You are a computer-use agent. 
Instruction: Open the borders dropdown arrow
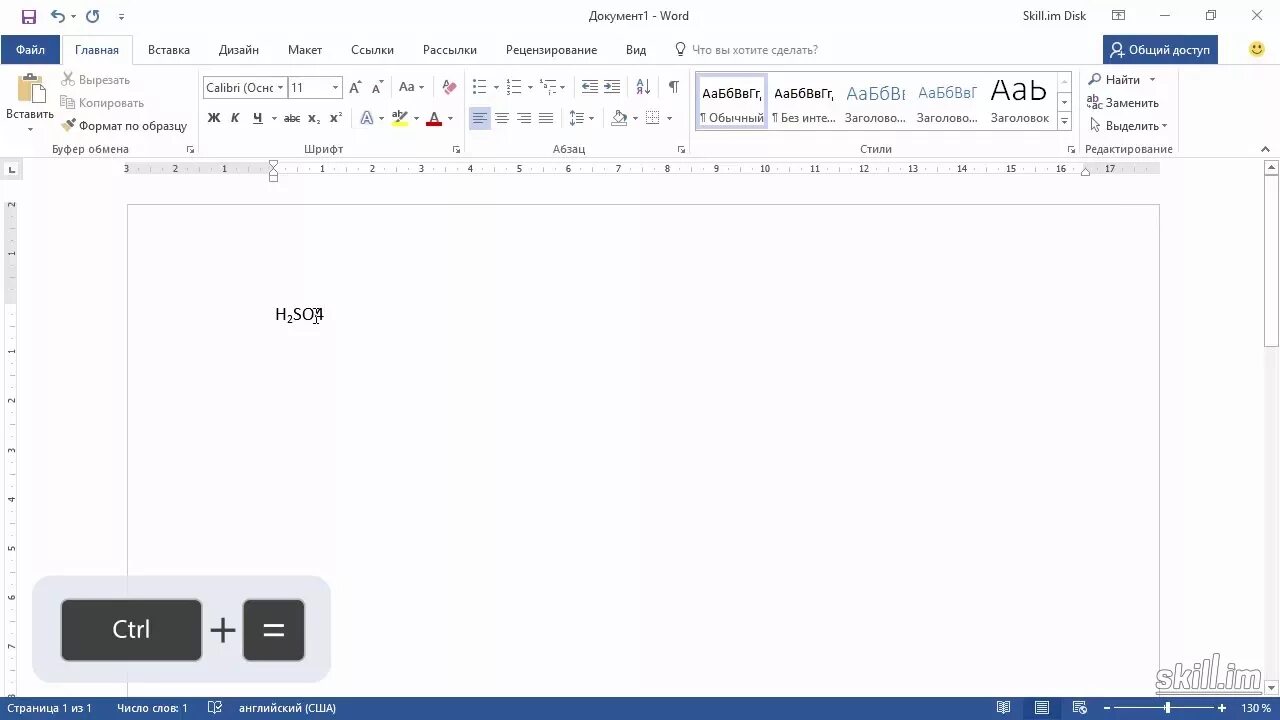[670, 118]
